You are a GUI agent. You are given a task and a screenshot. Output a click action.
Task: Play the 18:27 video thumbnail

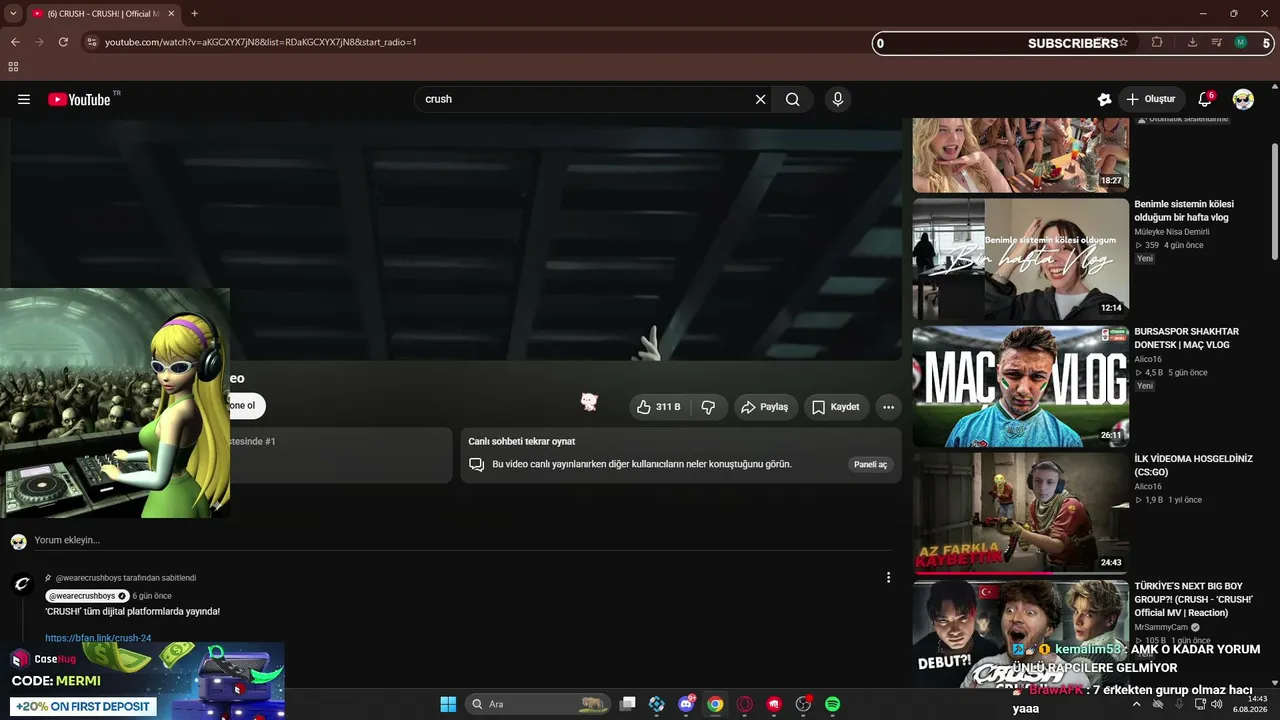pyautogui.click(x=1021, y=155)
